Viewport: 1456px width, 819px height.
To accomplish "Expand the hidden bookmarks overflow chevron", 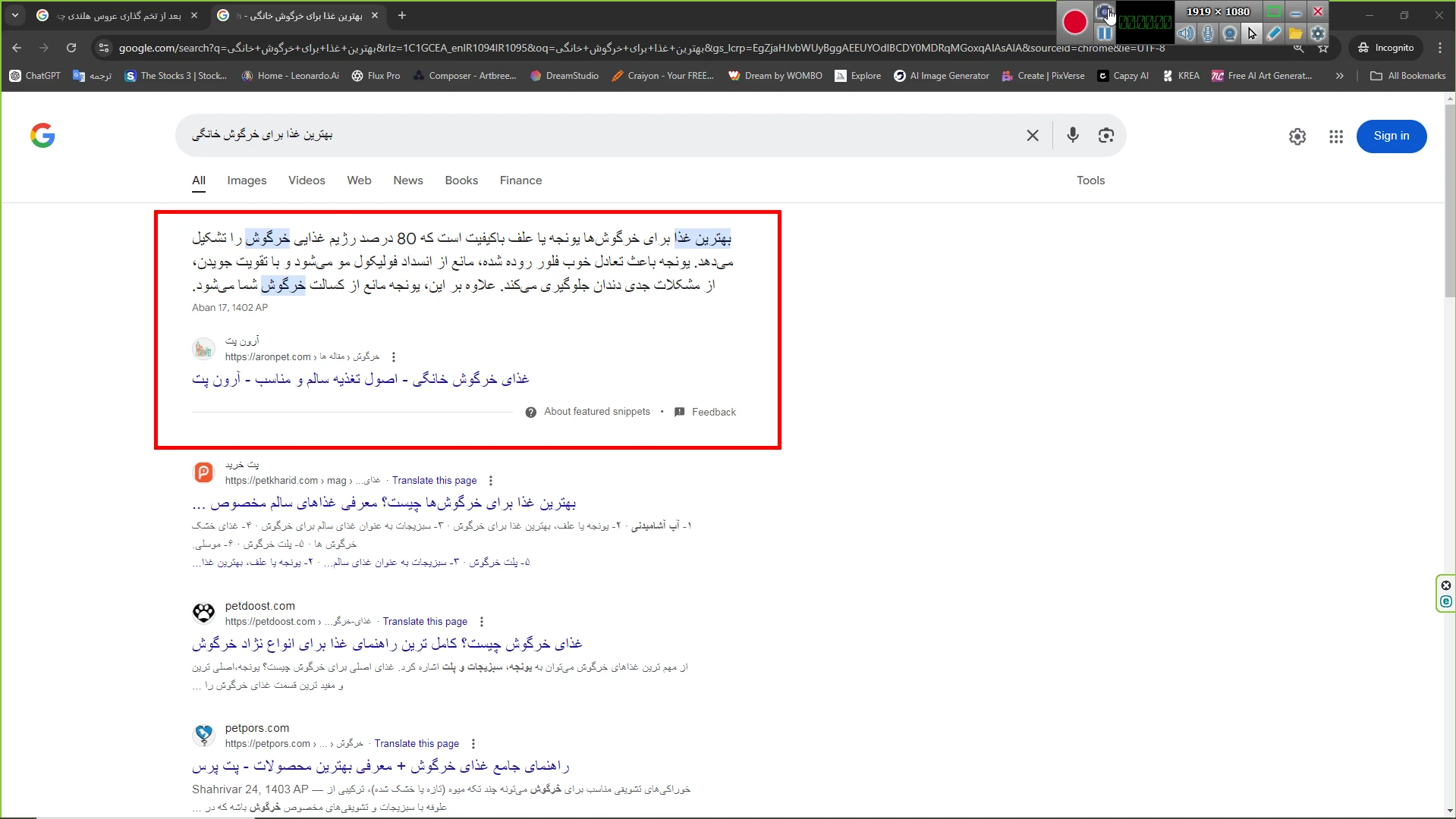I will tap(1339, 76).
